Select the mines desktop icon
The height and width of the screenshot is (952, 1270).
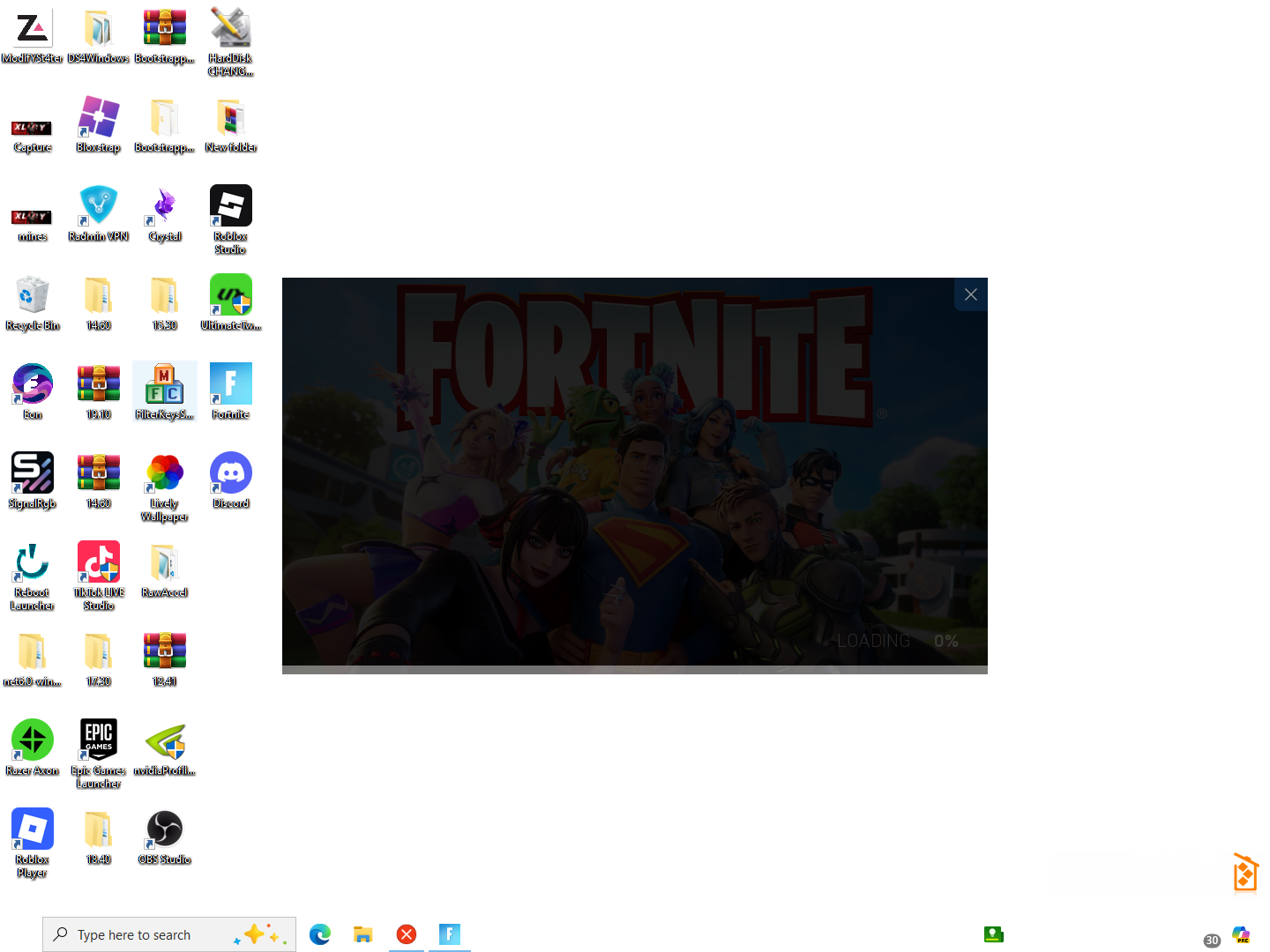33,224
